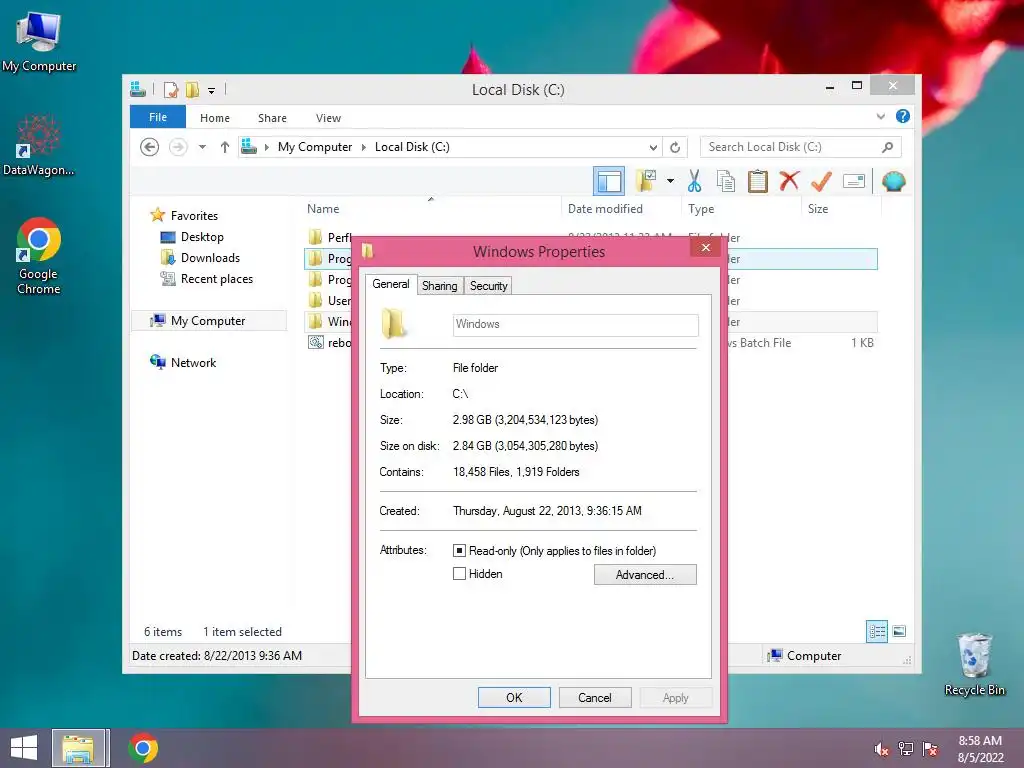Switch to large icons view in status bar
Image resolution: width=1024 pixels, height=768 pixels.
[899, 631]
